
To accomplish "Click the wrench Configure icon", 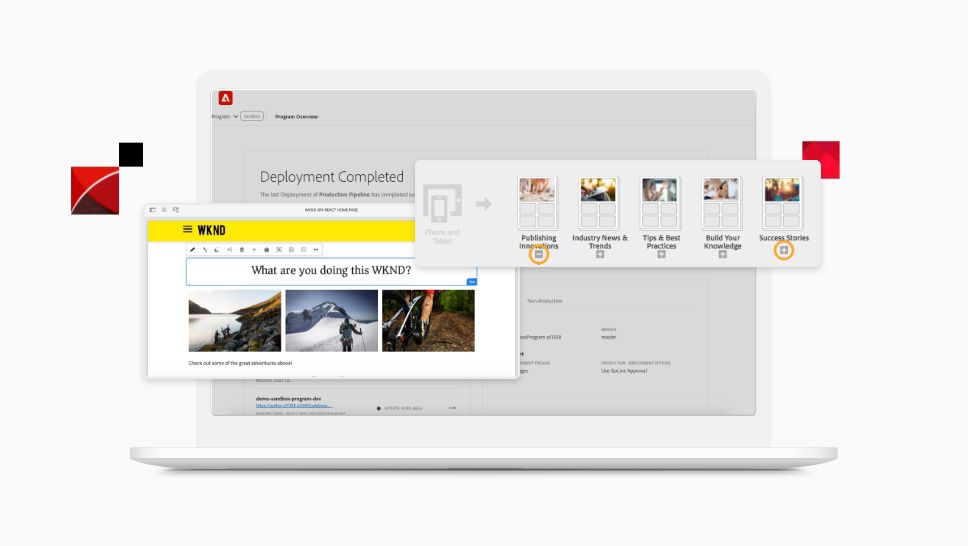I will pyautogui.click(x=205, y=250).
